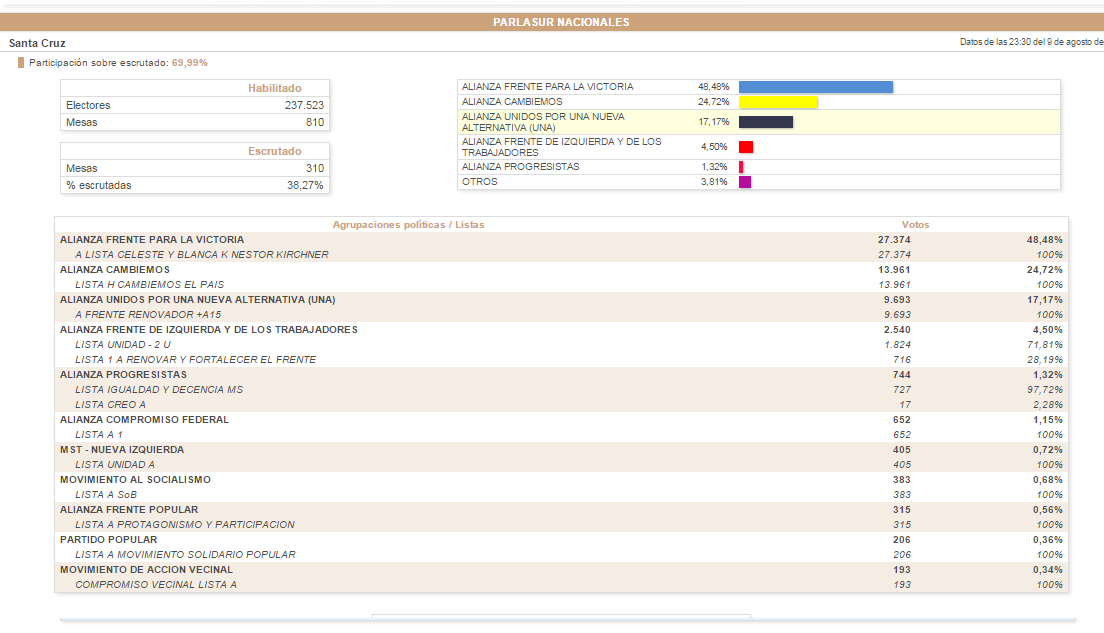Click the participation value 69,99%

click(x=189, y=63)
